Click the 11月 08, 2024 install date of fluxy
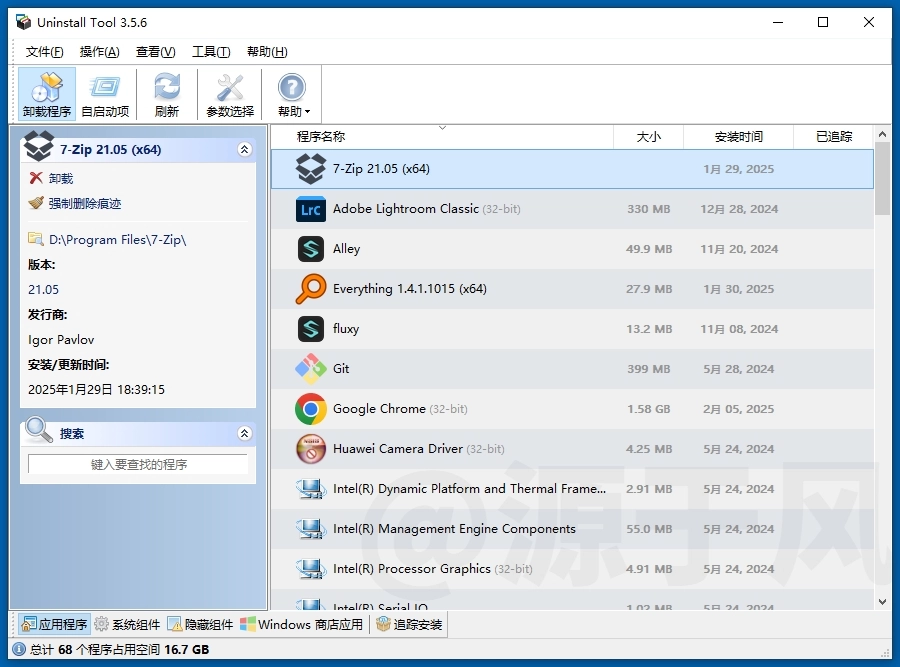Viewport: 900px width, 667px height. click(x=739, y=329)
